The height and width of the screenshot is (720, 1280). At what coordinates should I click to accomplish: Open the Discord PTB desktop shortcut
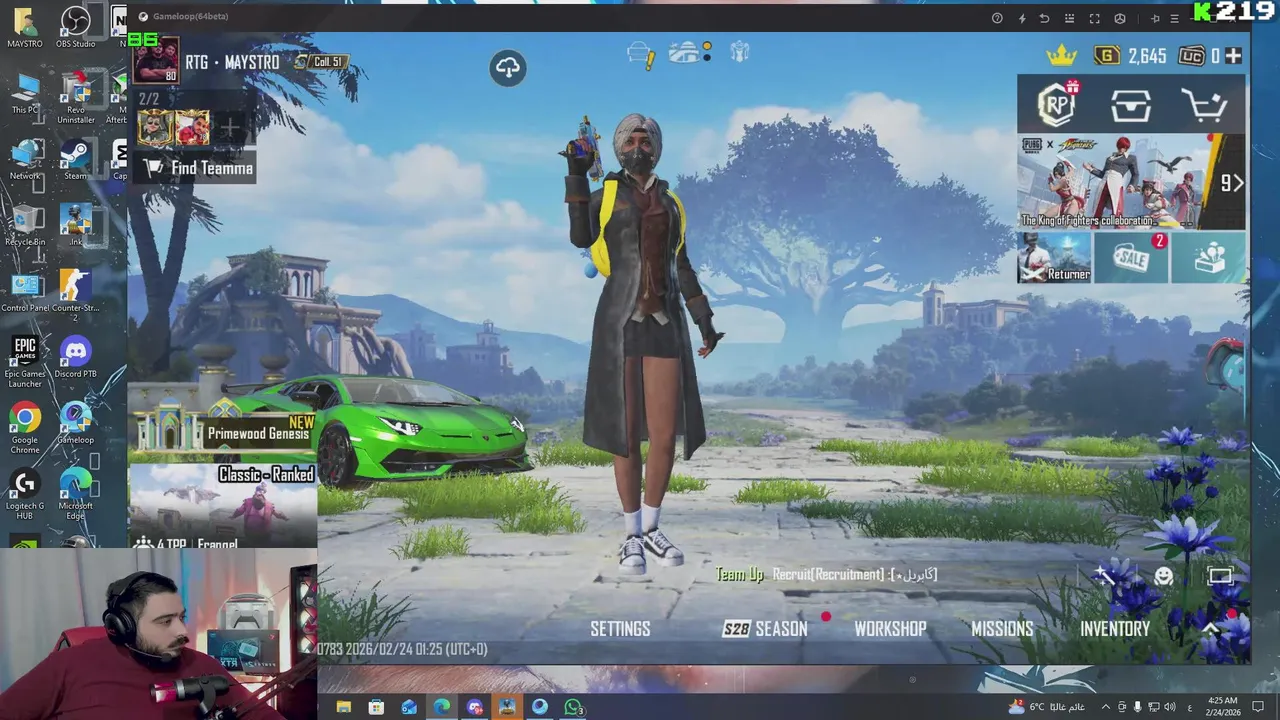pos(76,358)
